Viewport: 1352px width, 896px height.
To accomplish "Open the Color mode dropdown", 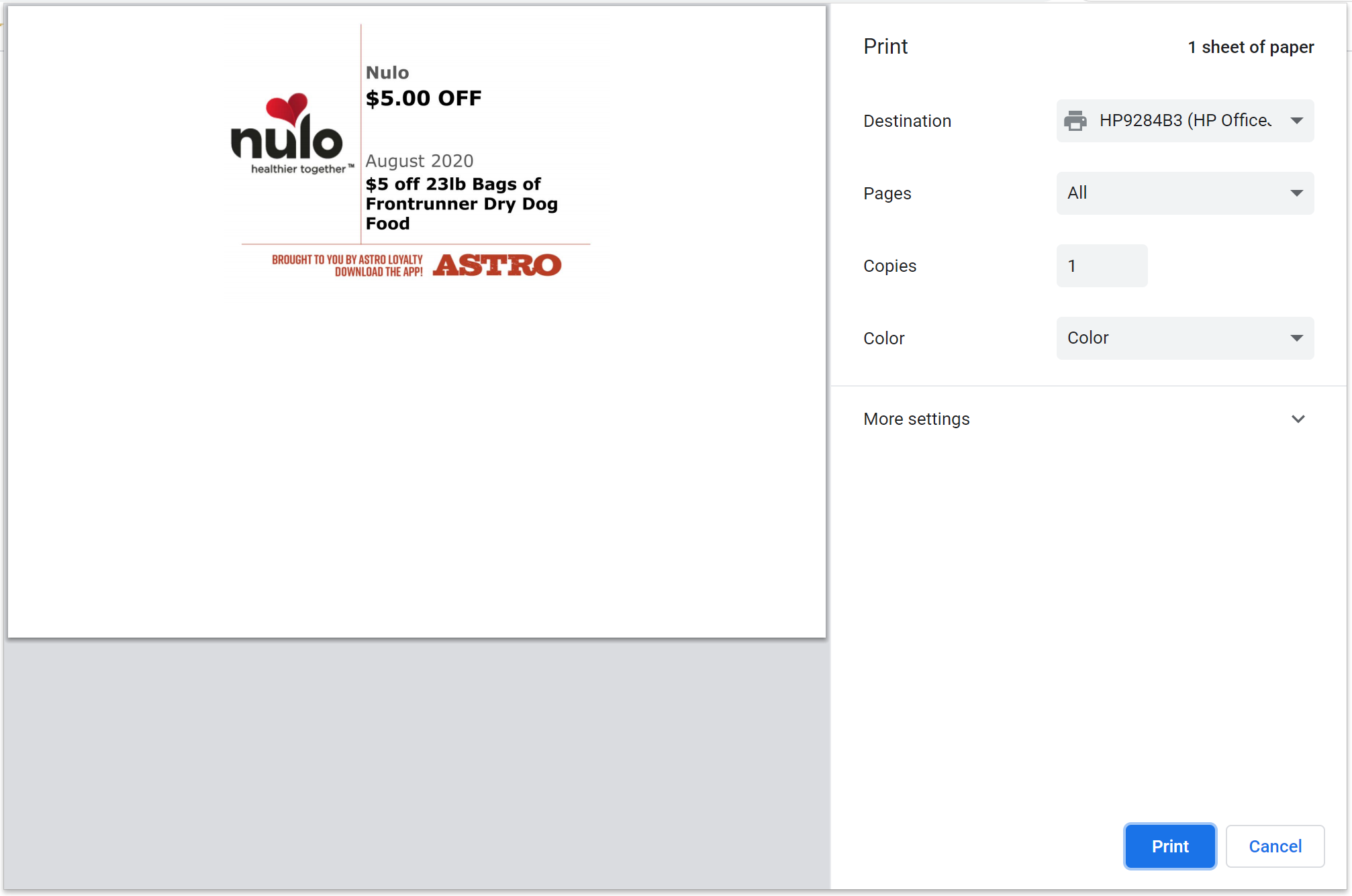I will 1184,338.
